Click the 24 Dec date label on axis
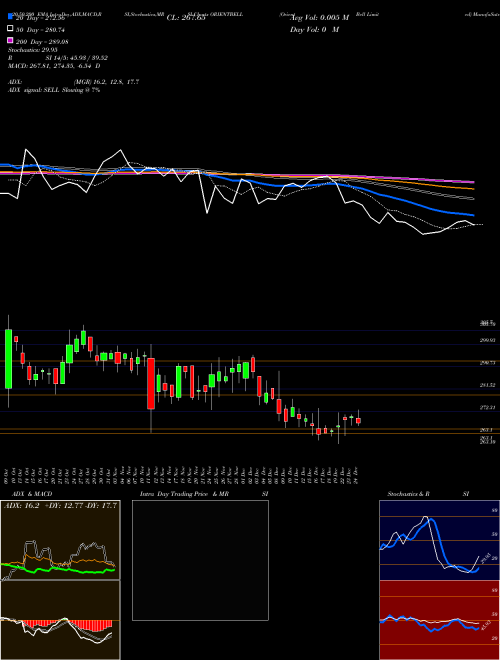This screenshot has height=660, width=500. (x=356, y=475)
